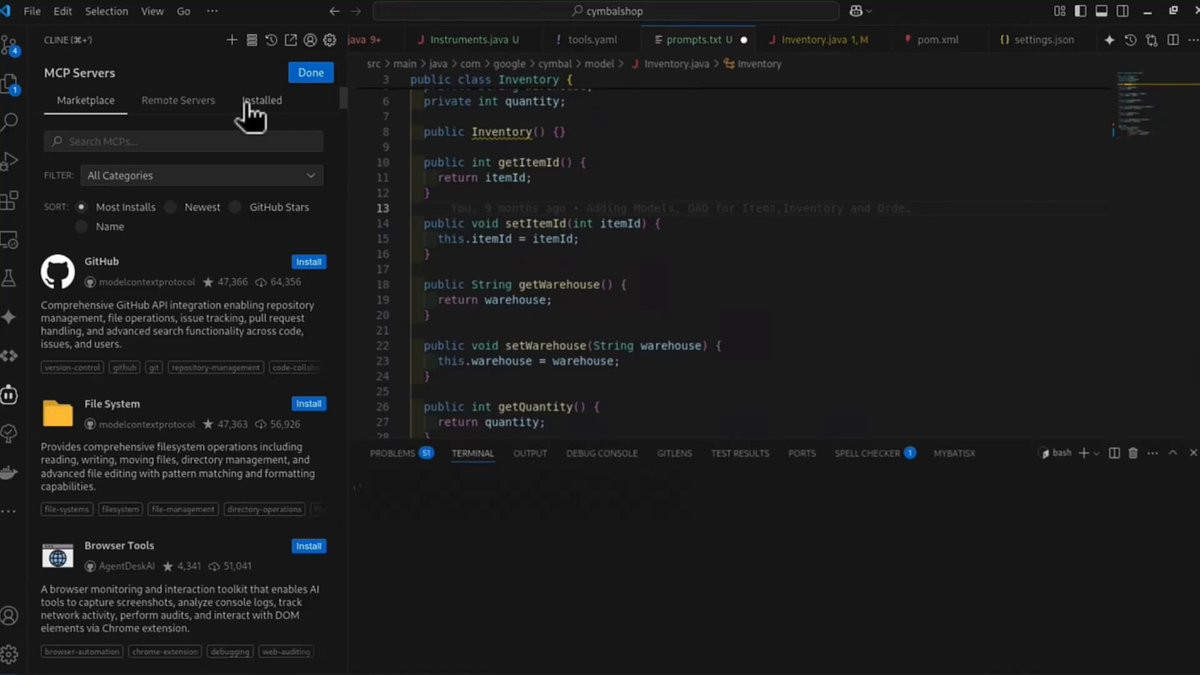1200x675 pixels.
Task: Go back with navigation arrow
Action: point(335,11)
